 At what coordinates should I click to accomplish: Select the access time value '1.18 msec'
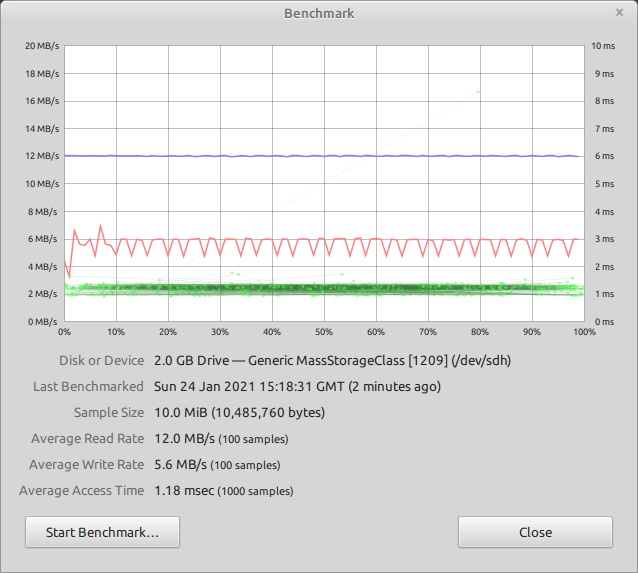[x=184, y=490]
